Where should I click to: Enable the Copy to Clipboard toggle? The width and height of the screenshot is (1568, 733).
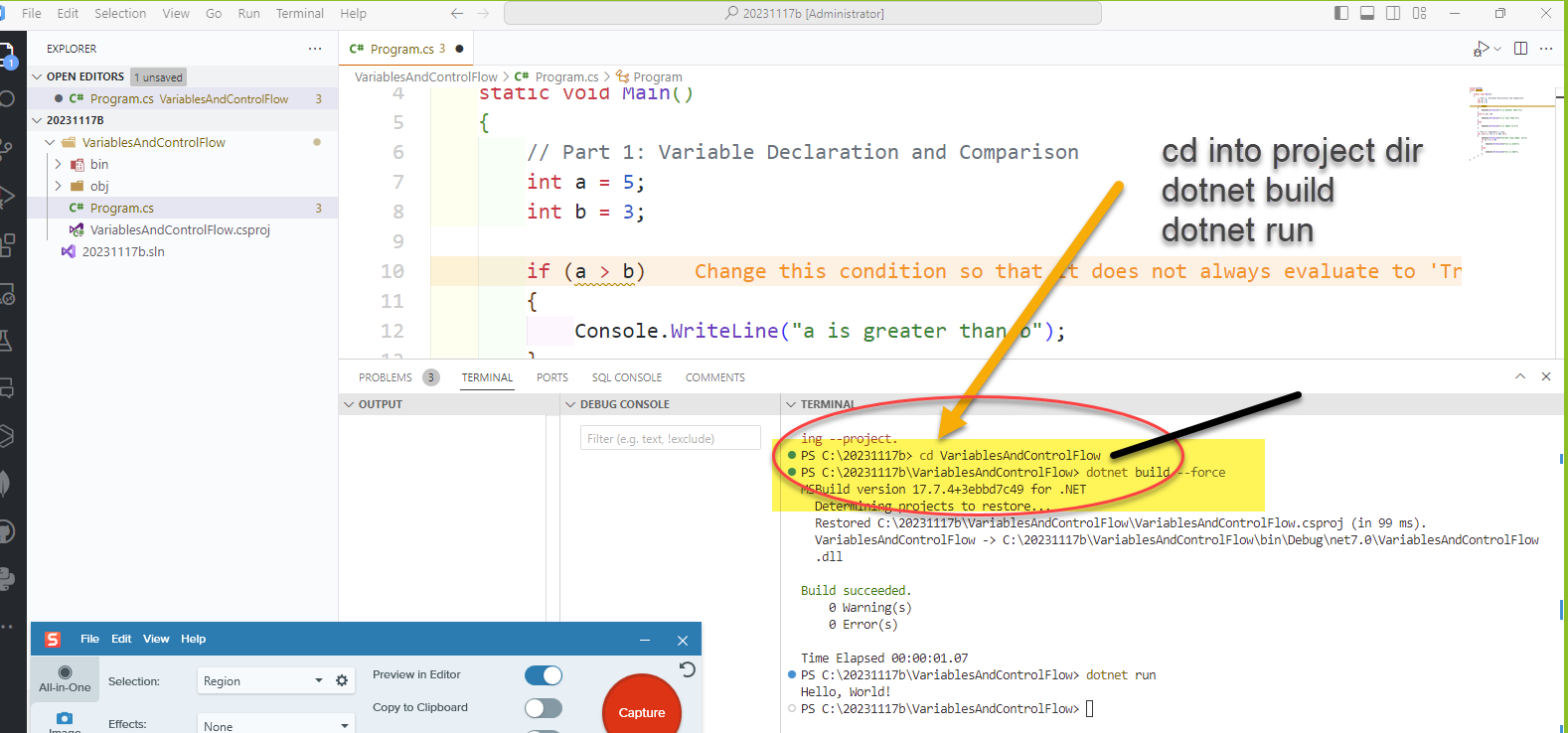click(x=544, y=708)
